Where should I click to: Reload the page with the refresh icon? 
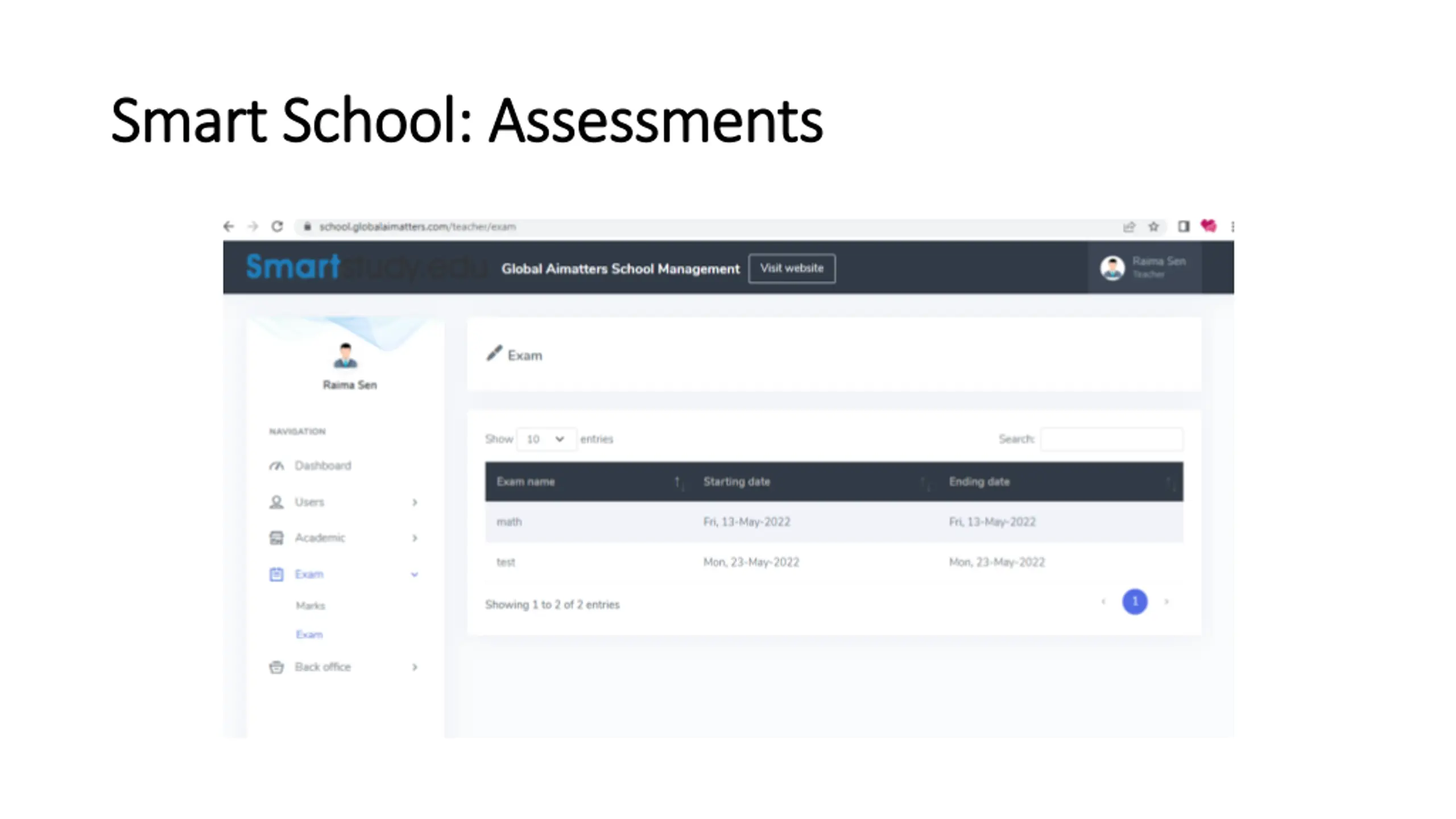click(277, 226)
